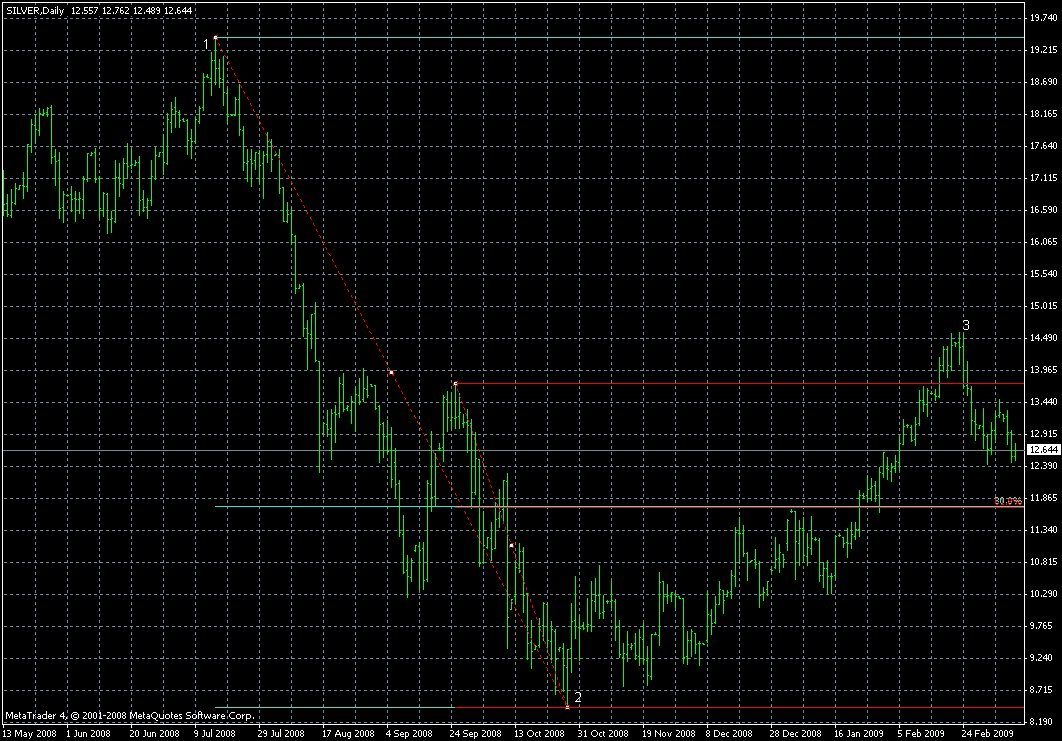Click the 13 Oct 2008 date label
The image size is (1062, 741).
click(539, 734)
